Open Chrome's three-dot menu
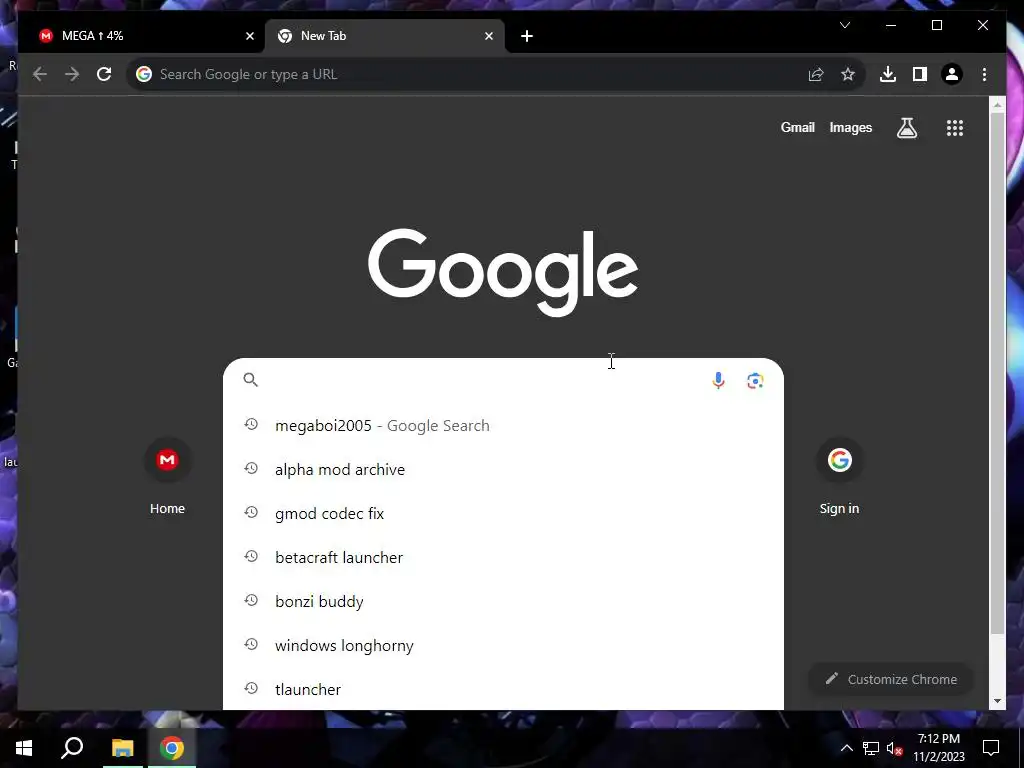Image resolution: width=1024 pixels, height=768 pixels. tap(984, 74)
